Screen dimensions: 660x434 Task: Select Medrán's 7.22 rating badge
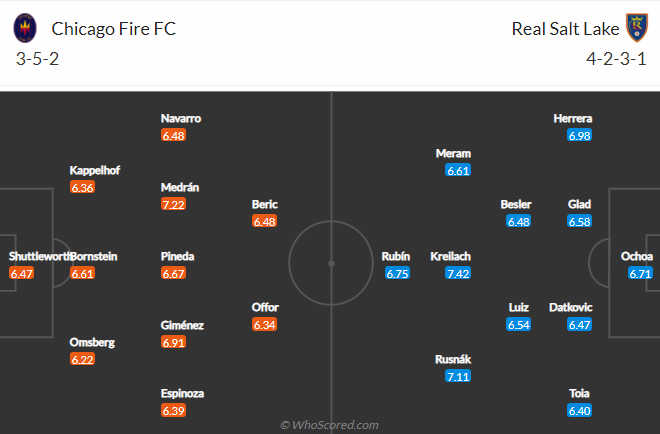pos(173,205)
